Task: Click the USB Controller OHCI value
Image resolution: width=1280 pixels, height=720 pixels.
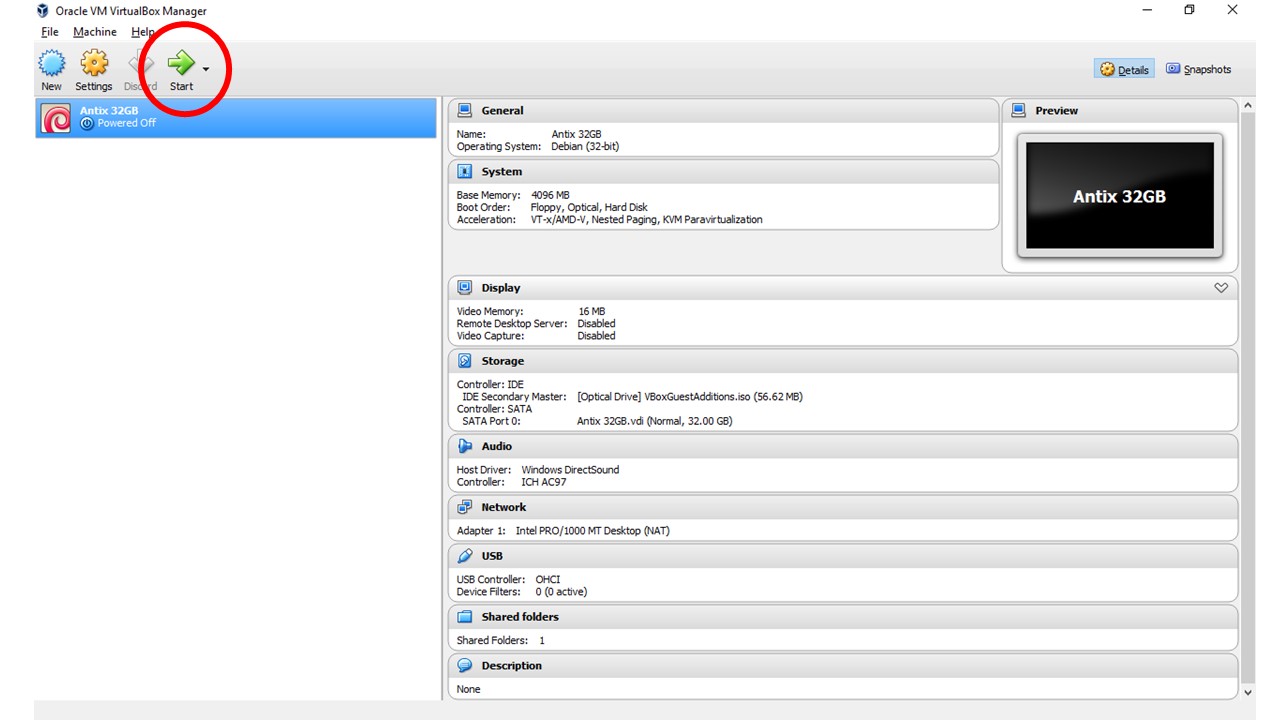Action: (x=548, y=580)
